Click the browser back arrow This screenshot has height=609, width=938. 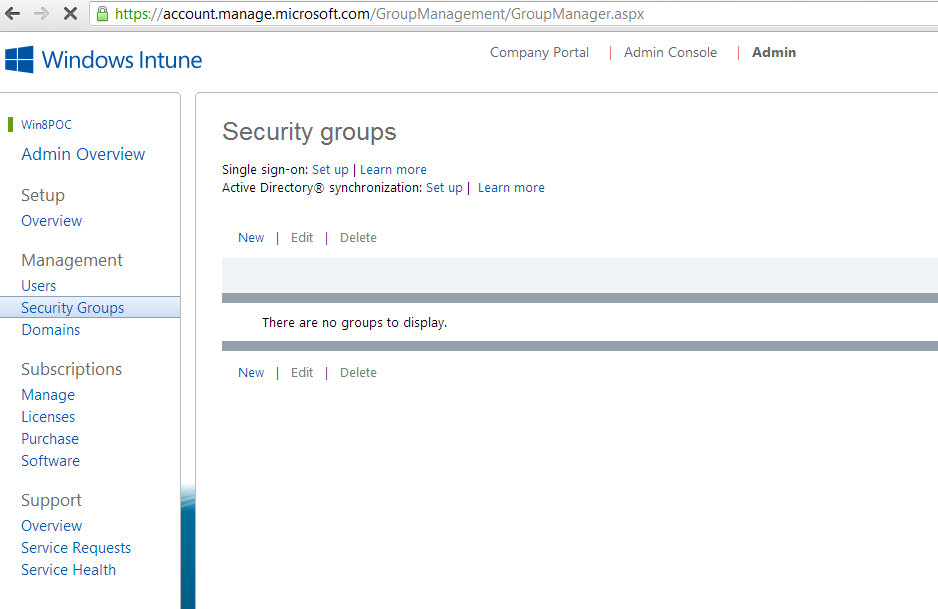point(12,14)
